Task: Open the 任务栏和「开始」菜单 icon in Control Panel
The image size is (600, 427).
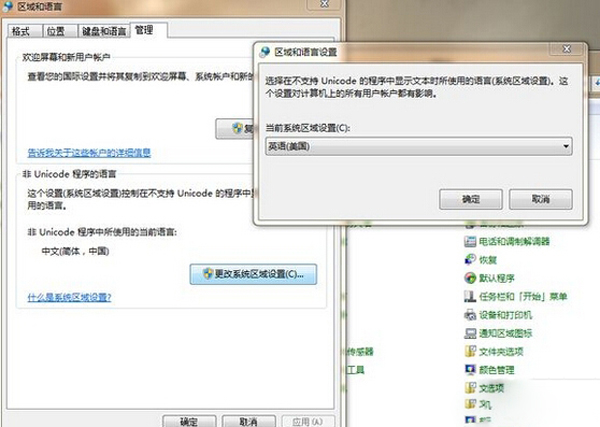Action: pyautogui.click(x=470, y=297)
